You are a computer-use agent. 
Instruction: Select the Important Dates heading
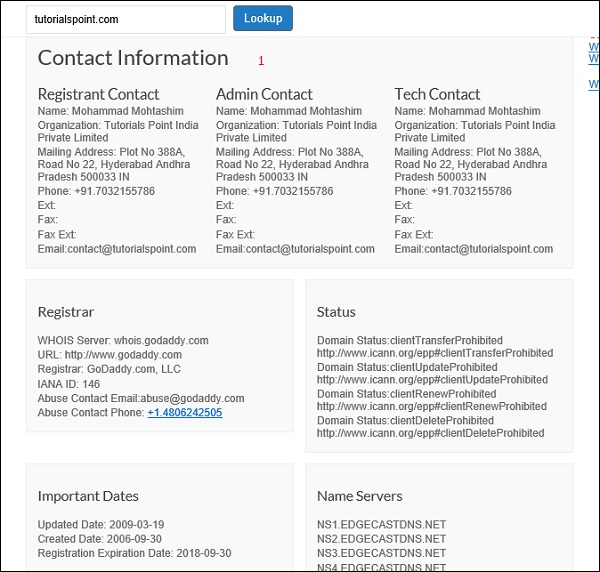88,496
